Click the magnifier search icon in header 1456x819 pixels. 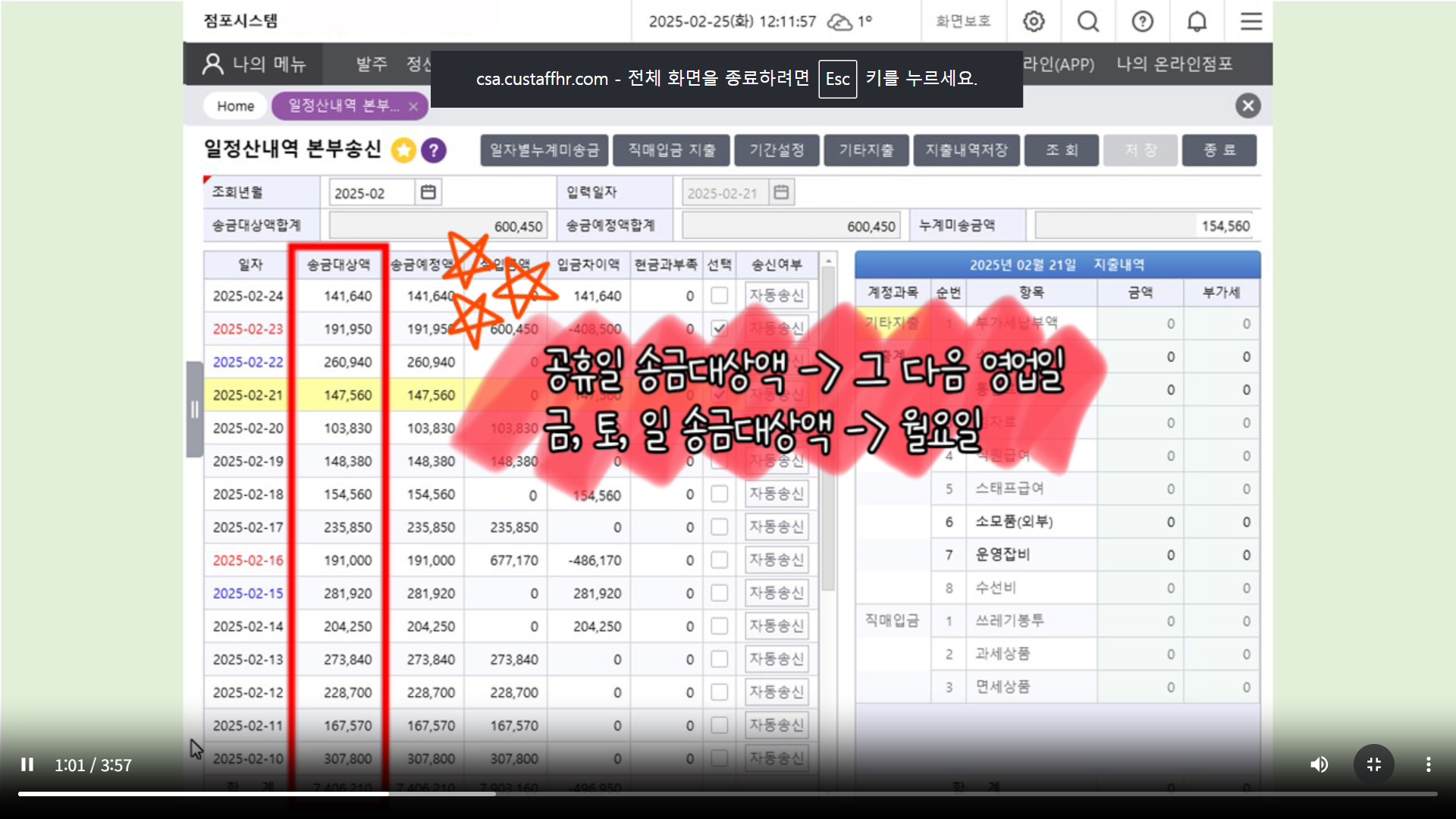tap(1088, 21)
